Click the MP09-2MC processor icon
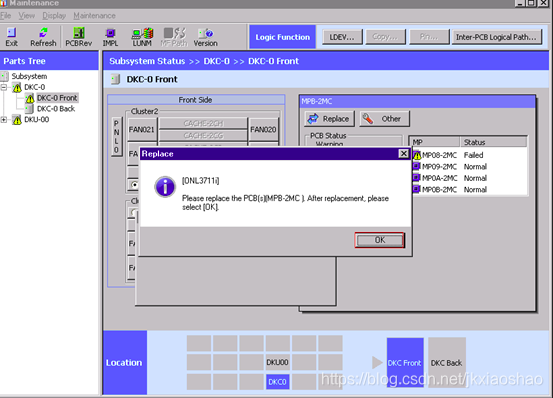The height and width of the screenshot is (398, 553). coord(417,166)
